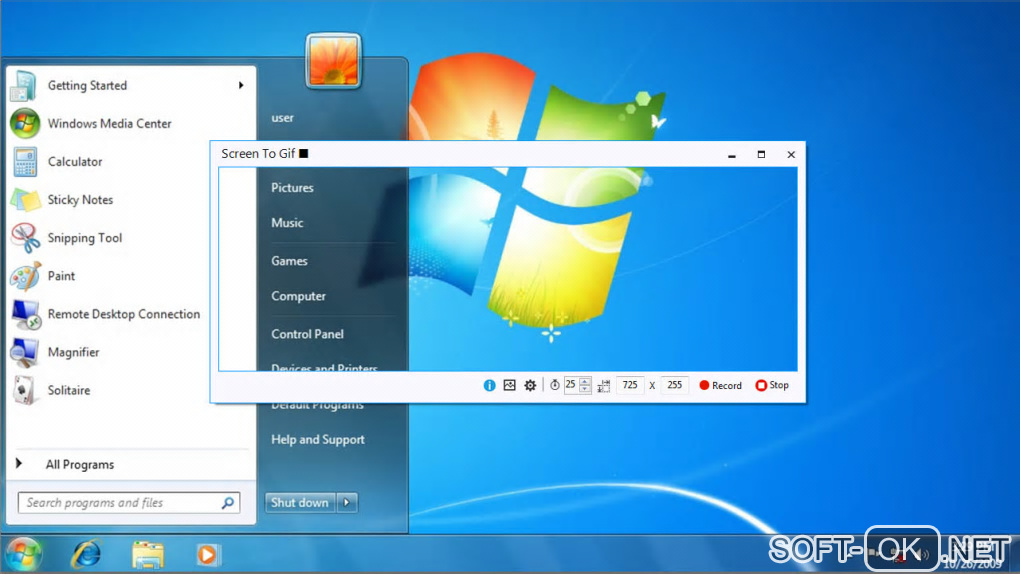Start recording with the Record button
Screen dimensions: 1020x574
point(720,385)
